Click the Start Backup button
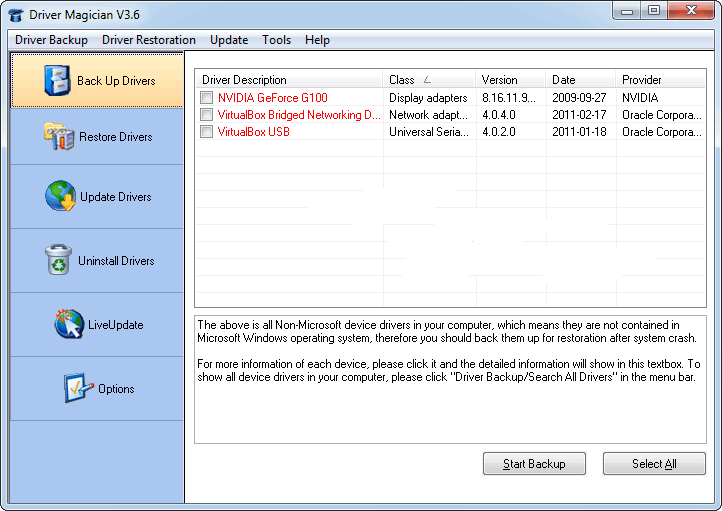 (534, 464)
